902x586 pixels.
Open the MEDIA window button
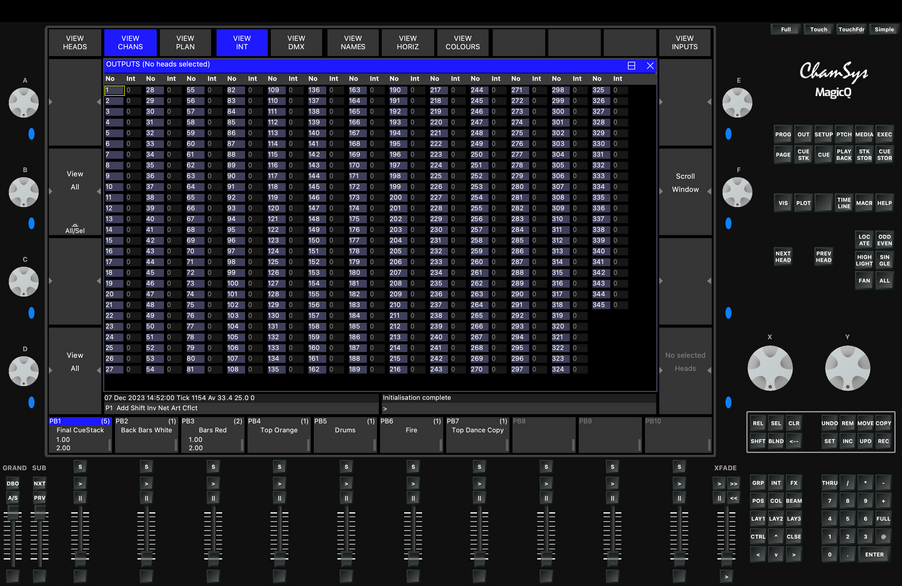pyautogui.click(x=864, y=135)
